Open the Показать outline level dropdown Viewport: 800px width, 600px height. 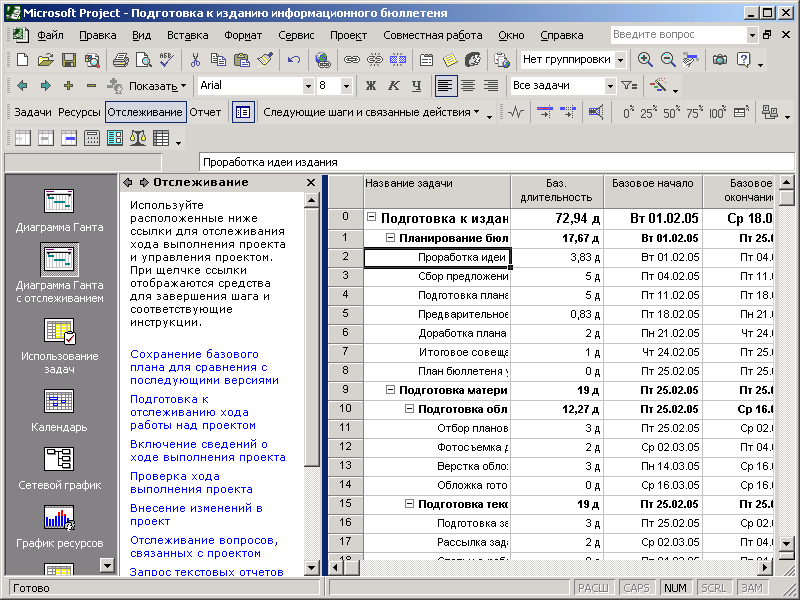(158, 86)
